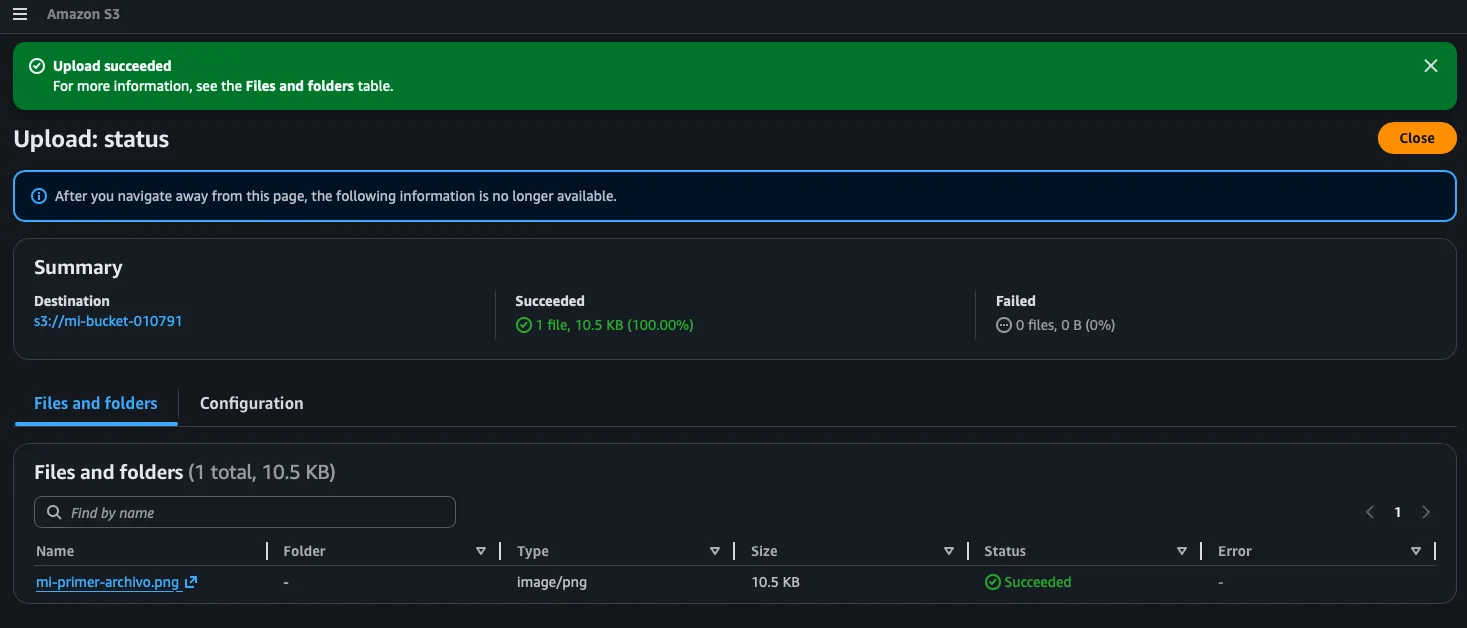Click the Find by name search field
This screenshot has width=1467, height=628.
click(x=245, y=512)
